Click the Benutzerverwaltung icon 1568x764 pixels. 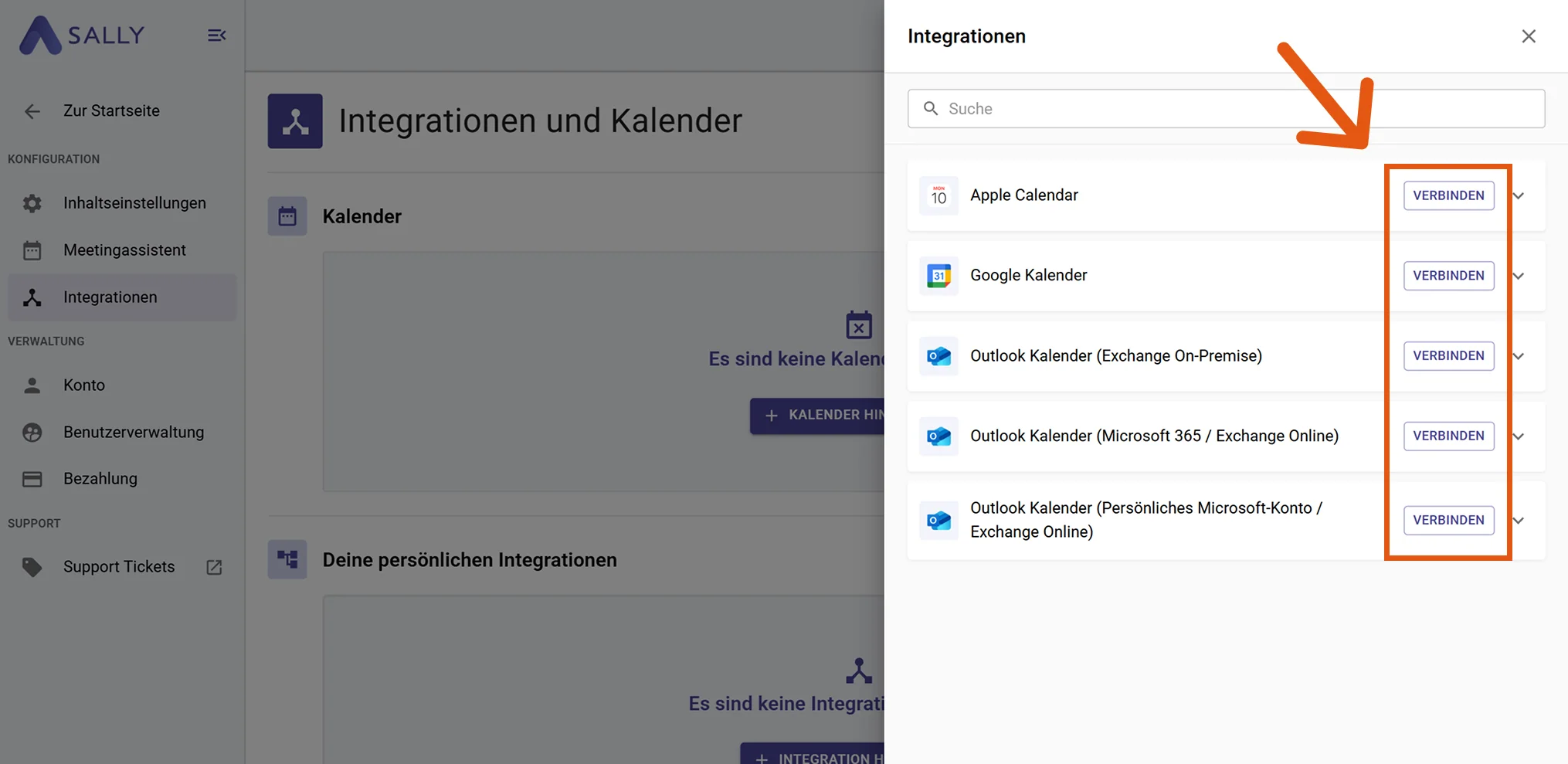(x=32, y=433)
